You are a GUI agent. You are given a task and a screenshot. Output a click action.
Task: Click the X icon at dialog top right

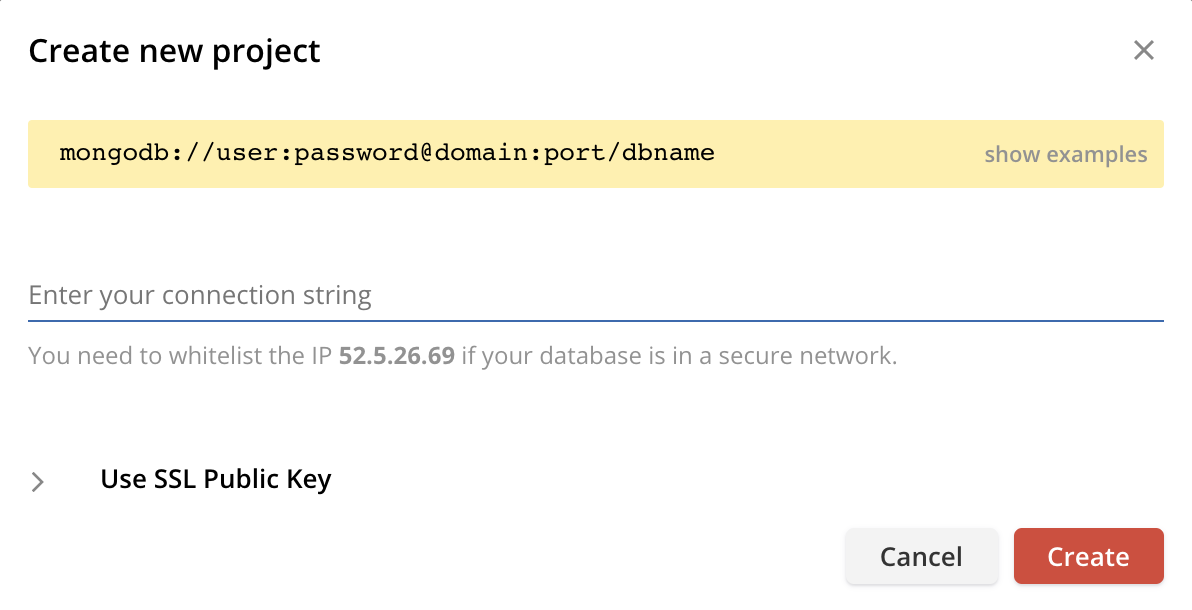pos(1143,50)
